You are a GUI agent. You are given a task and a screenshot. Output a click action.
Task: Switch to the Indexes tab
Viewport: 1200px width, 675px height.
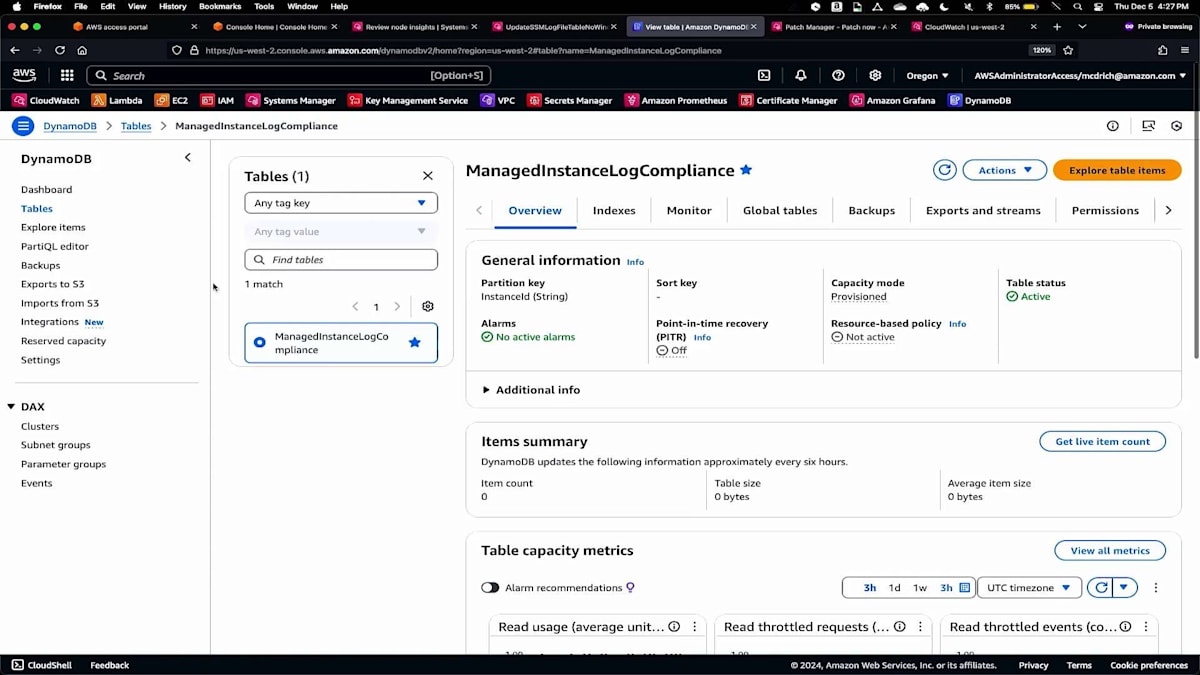coord(614,211)
